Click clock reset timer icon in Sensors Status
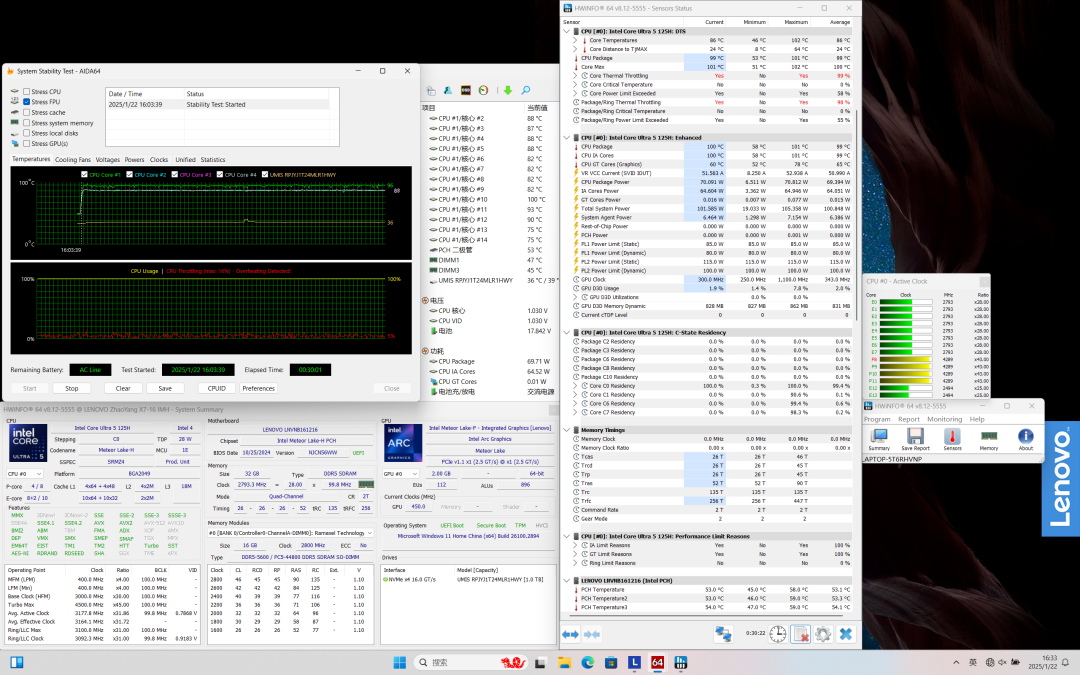 778,634
